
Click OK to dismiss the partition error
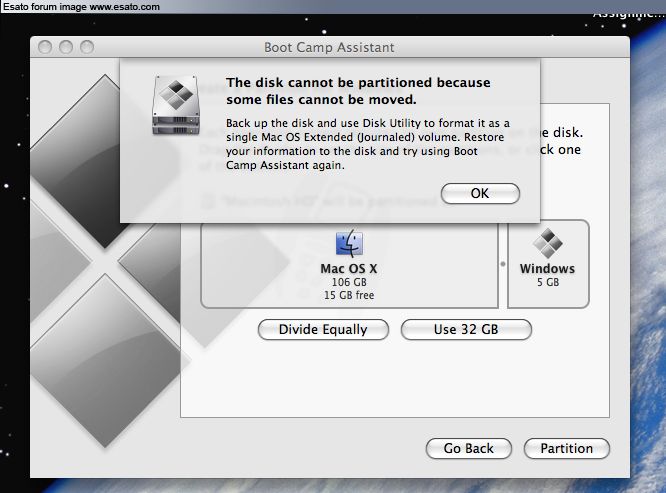pyautogui.click(x=480, y=194)
